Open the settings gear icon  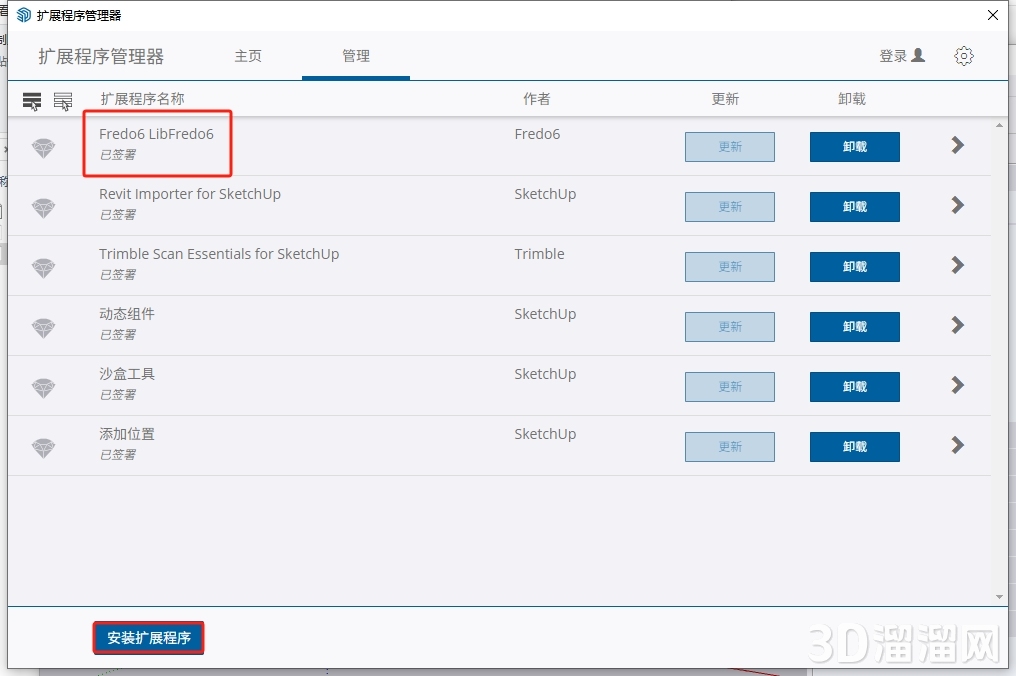point(963,56)
